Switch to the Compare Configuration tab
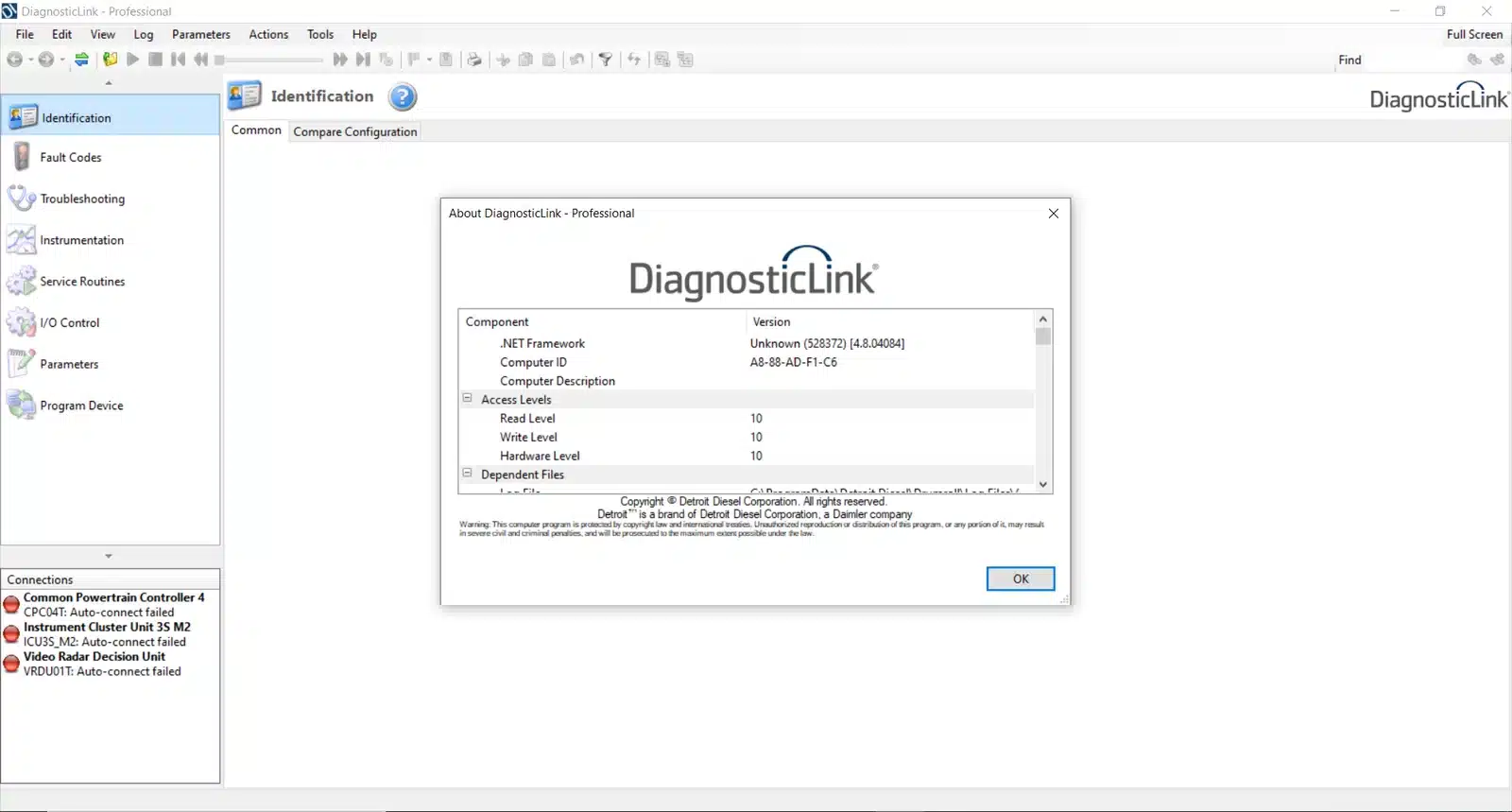 [x=354, y=132]
